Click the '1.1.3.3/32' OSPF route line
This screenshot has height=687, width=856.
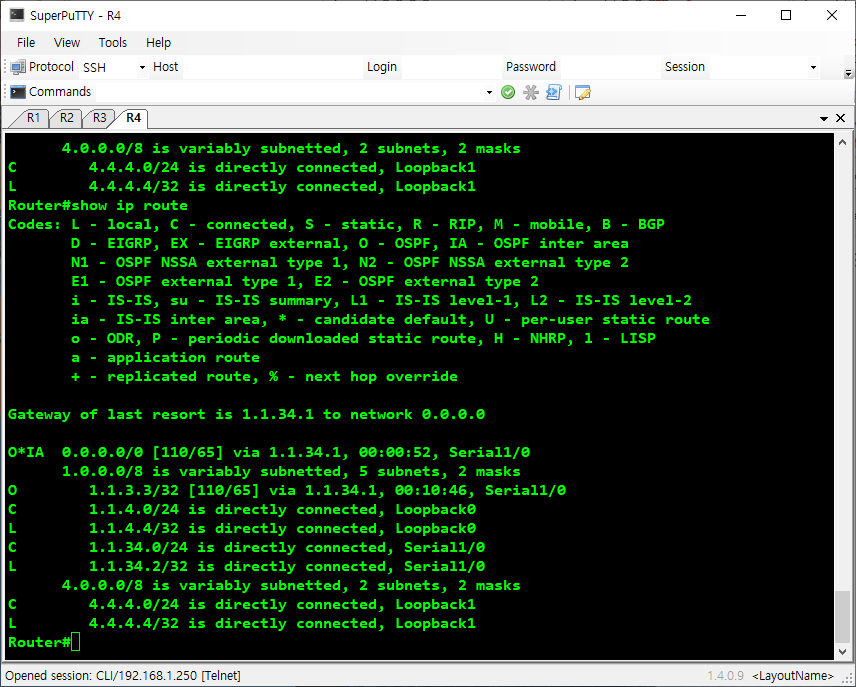(287, 490)
